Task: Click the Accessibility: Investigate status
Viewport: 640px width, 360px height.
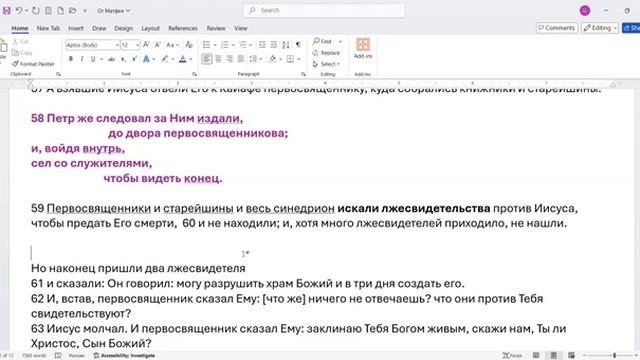Action: click(124, 356)
